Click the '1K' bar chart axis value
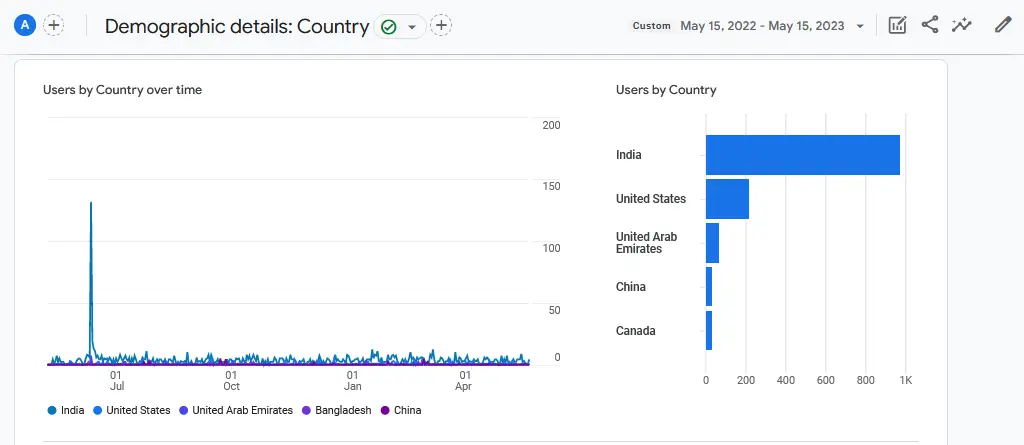 906,380
